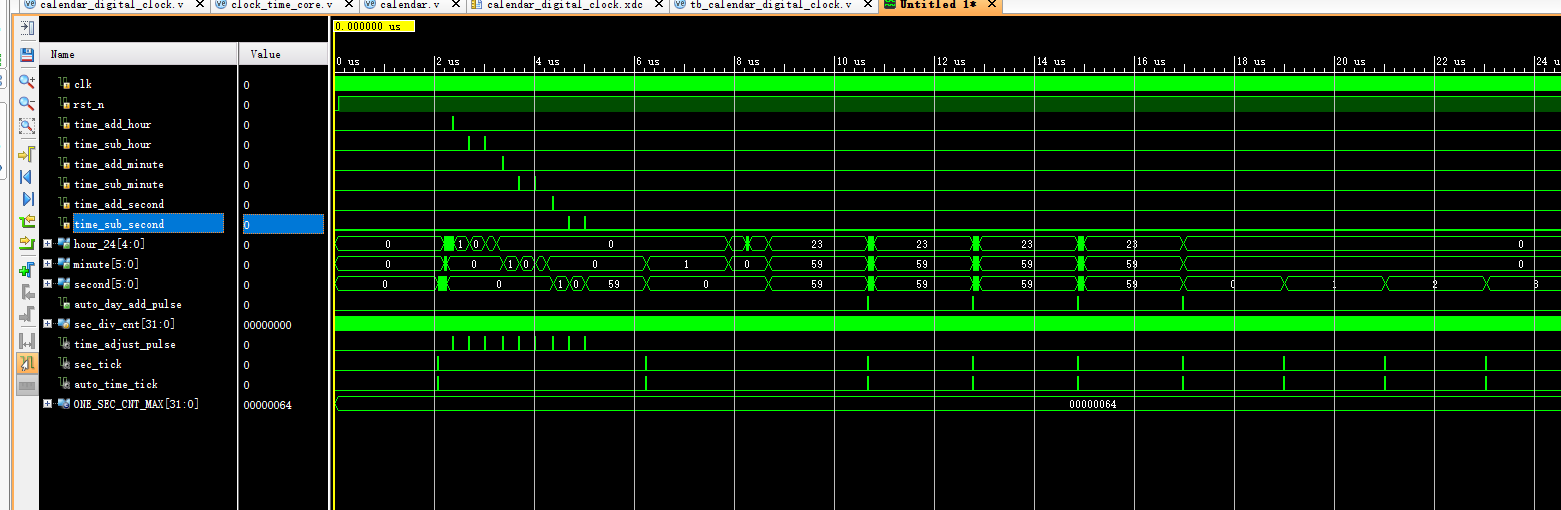This screenshot has width=1561, height=510.
Task: Click the Zoom Fit icon
Action: point(27,126)
